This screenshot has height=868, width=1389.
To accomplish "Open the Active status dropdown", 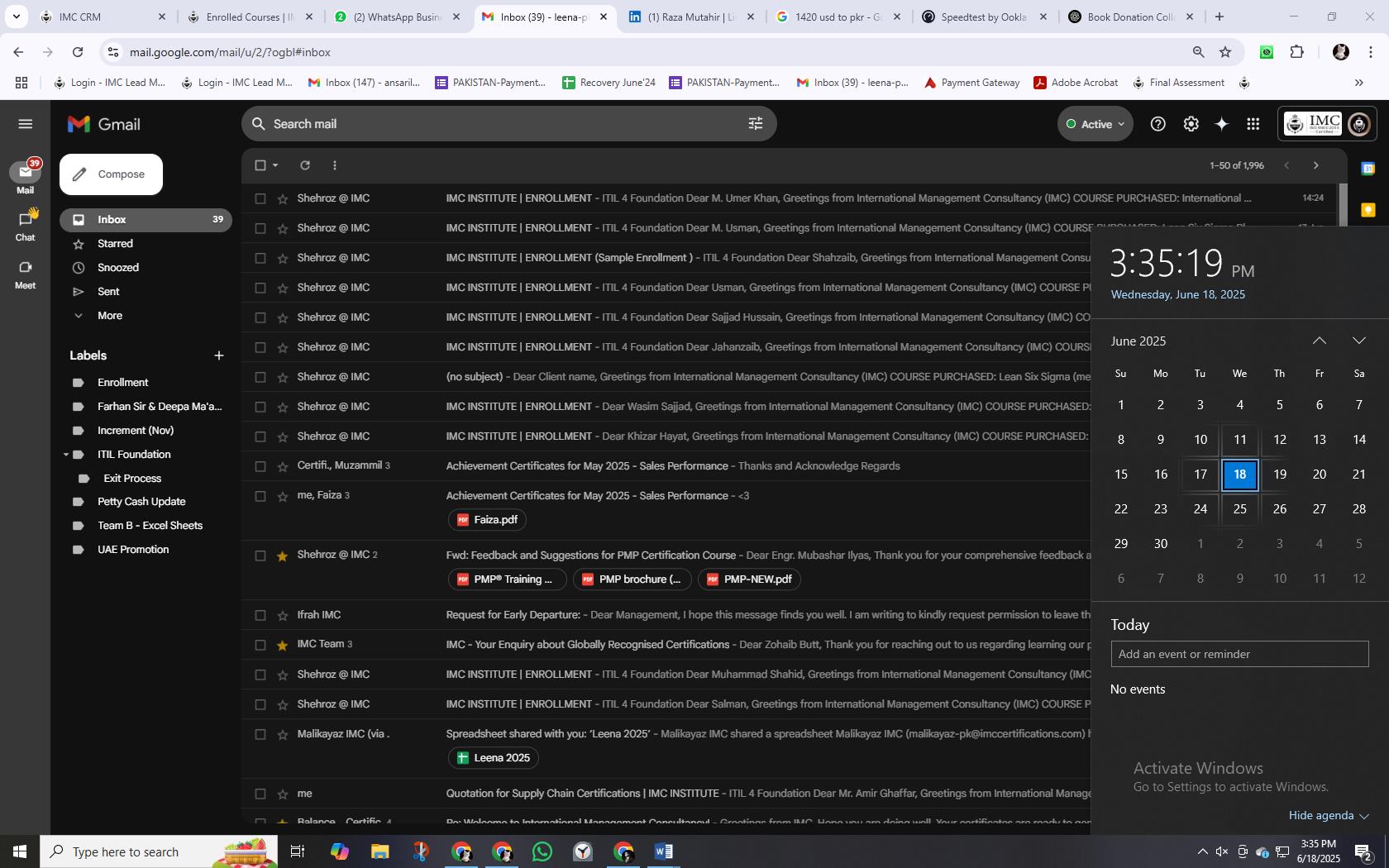I will pos(1095,124).
